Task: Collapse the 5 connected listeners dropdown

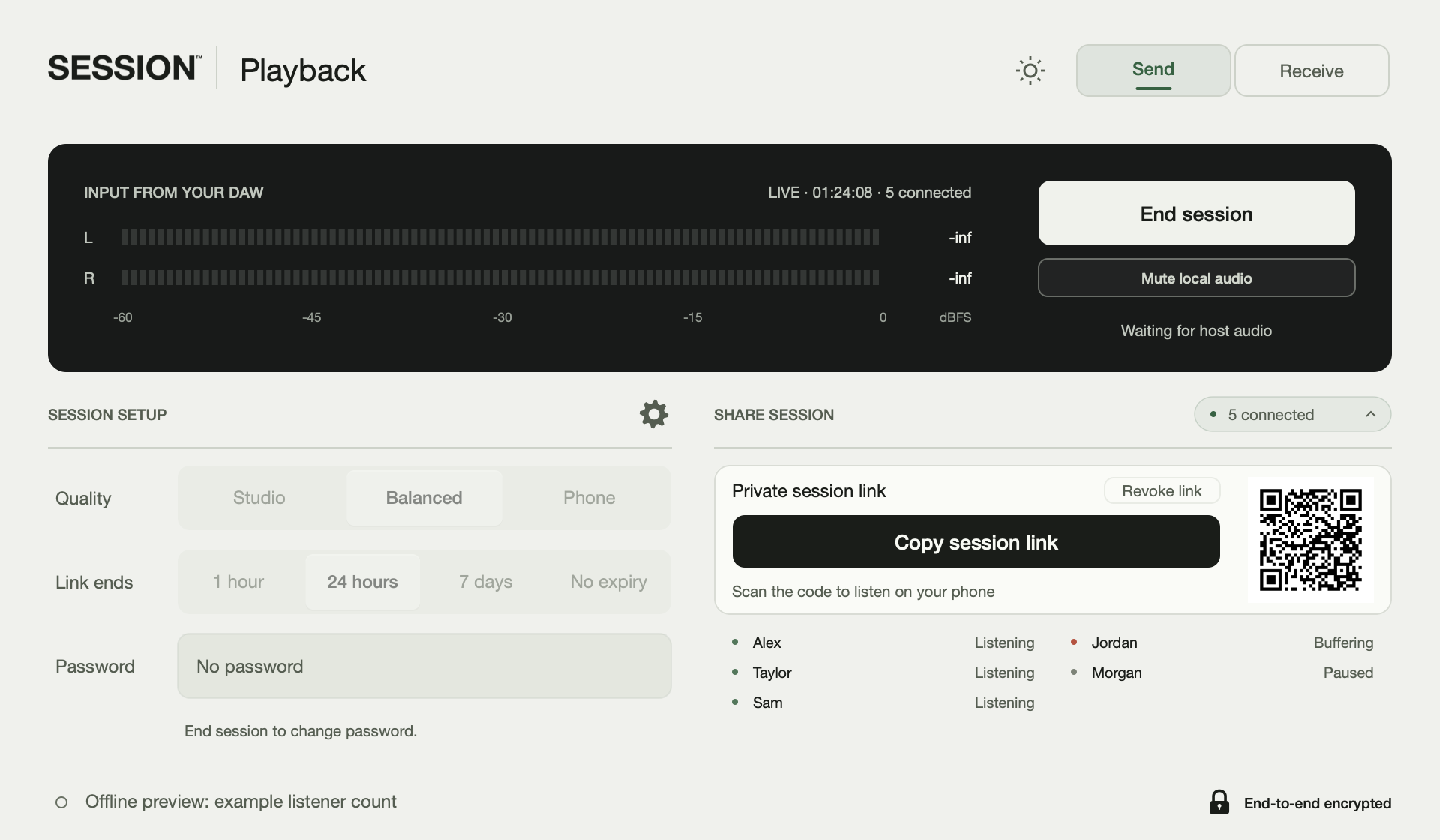Action: click(x=1293, y=414)
